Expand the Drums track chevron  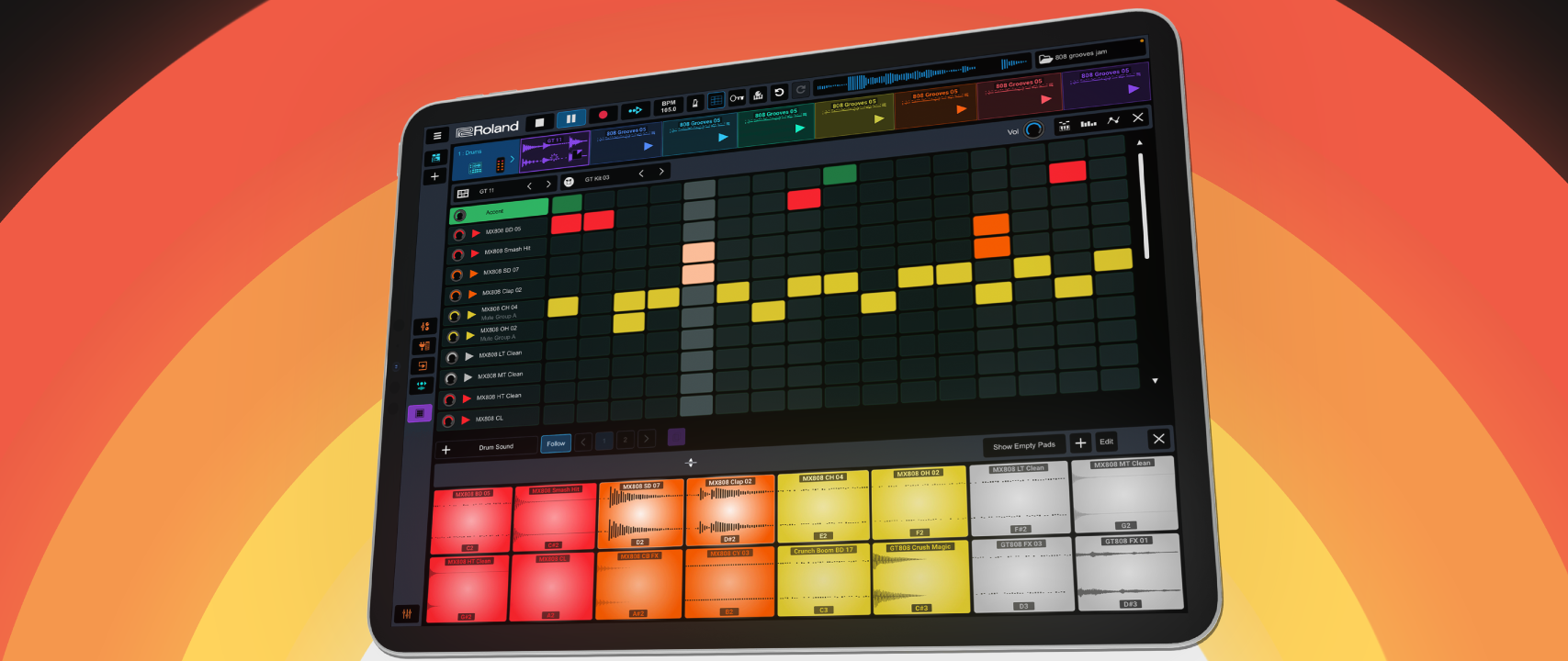coord(513,159)
